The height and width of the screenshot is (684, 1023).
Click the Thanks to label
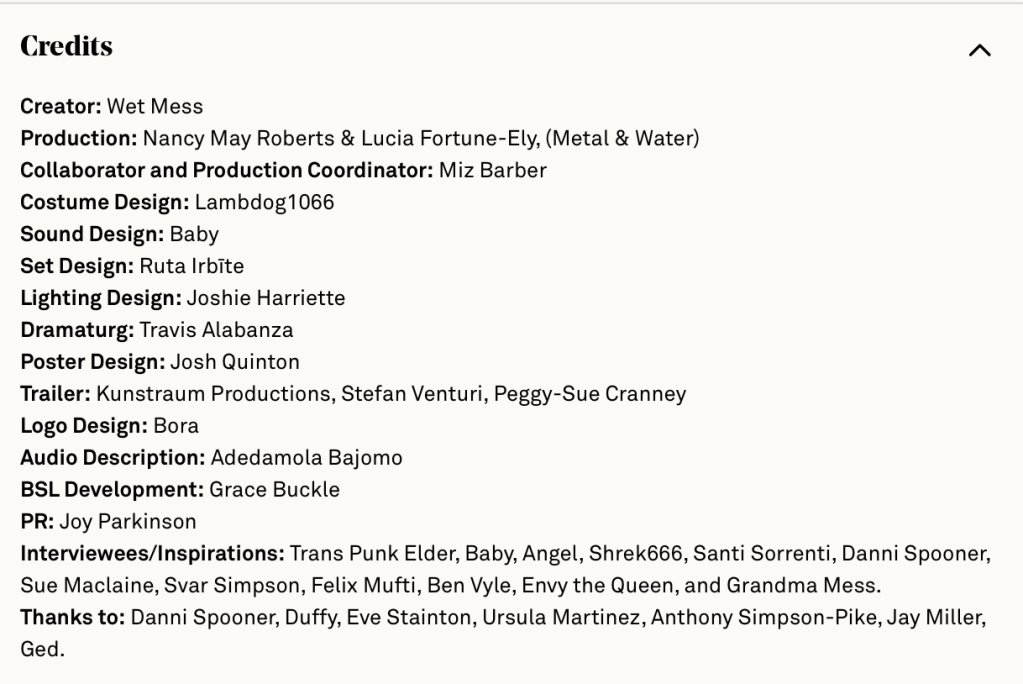click(71, 618)
